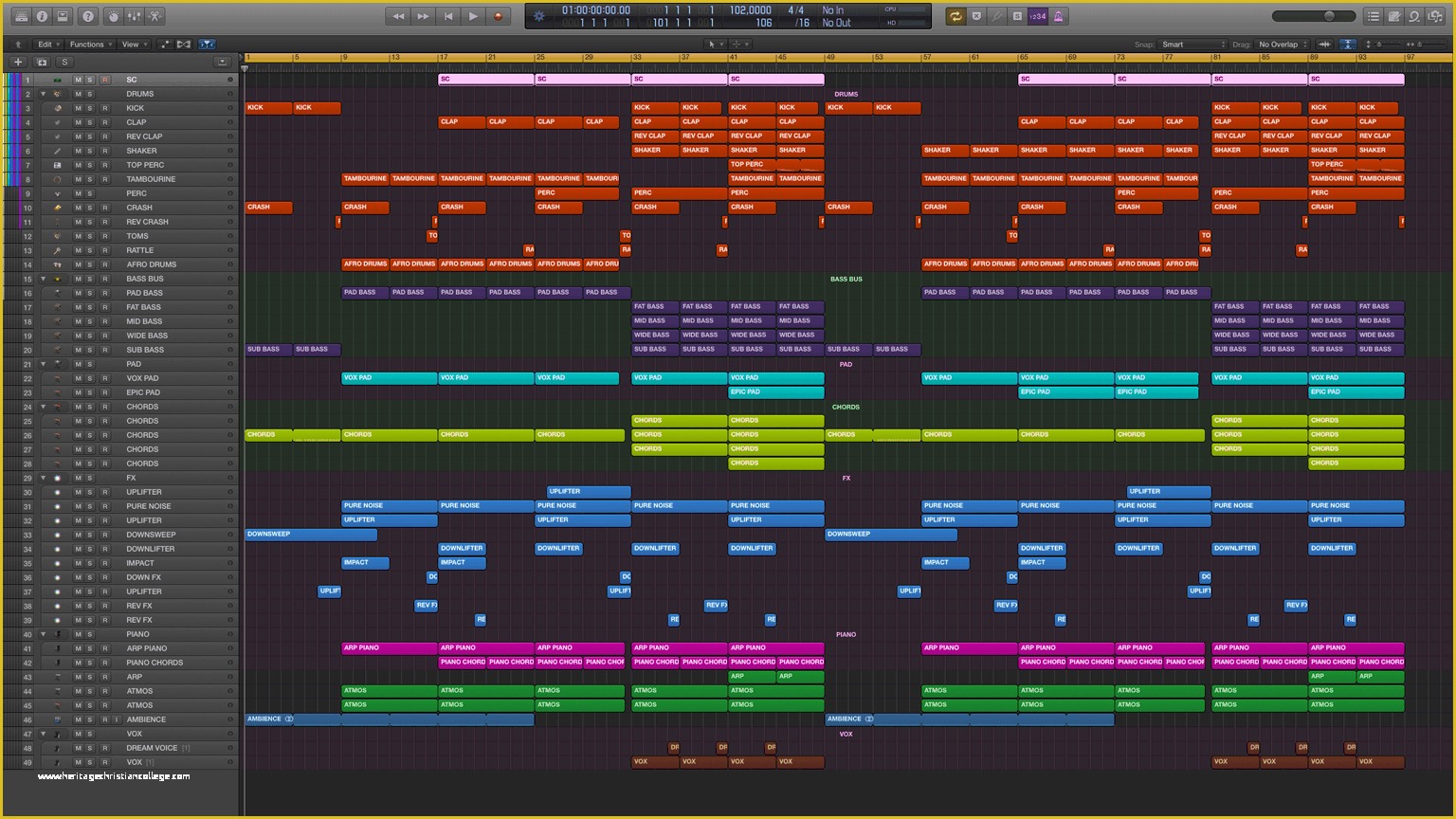
Task: Click the Fast Forward transport button
Action: pos(423,16)
